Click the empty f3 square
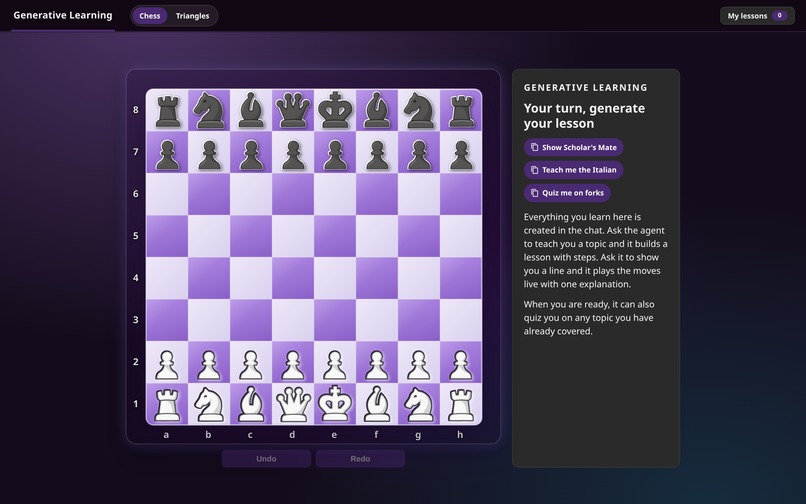This screenshot has width=806, height=504. click(x=377, y=320)
